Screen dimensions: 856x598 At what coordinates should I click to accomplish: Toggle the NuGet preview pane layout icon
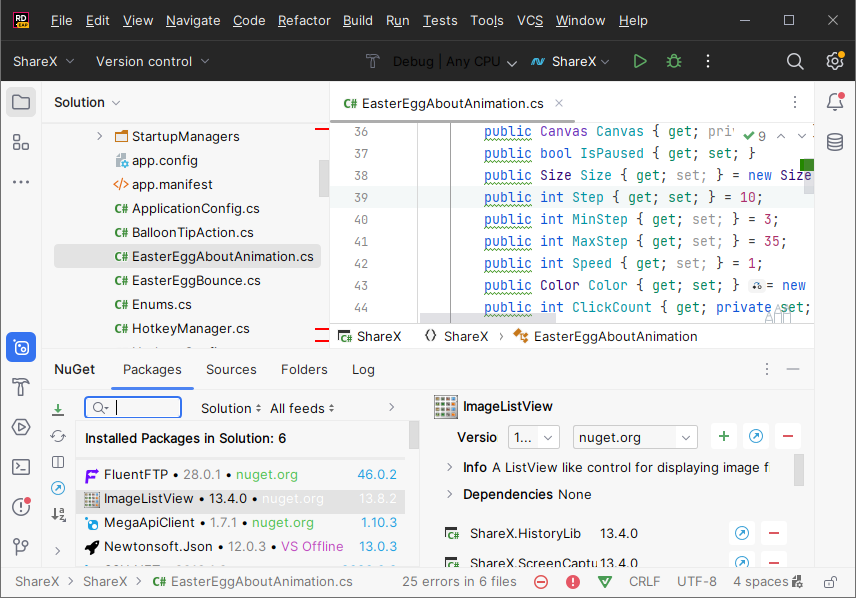[x=58, y=462]
